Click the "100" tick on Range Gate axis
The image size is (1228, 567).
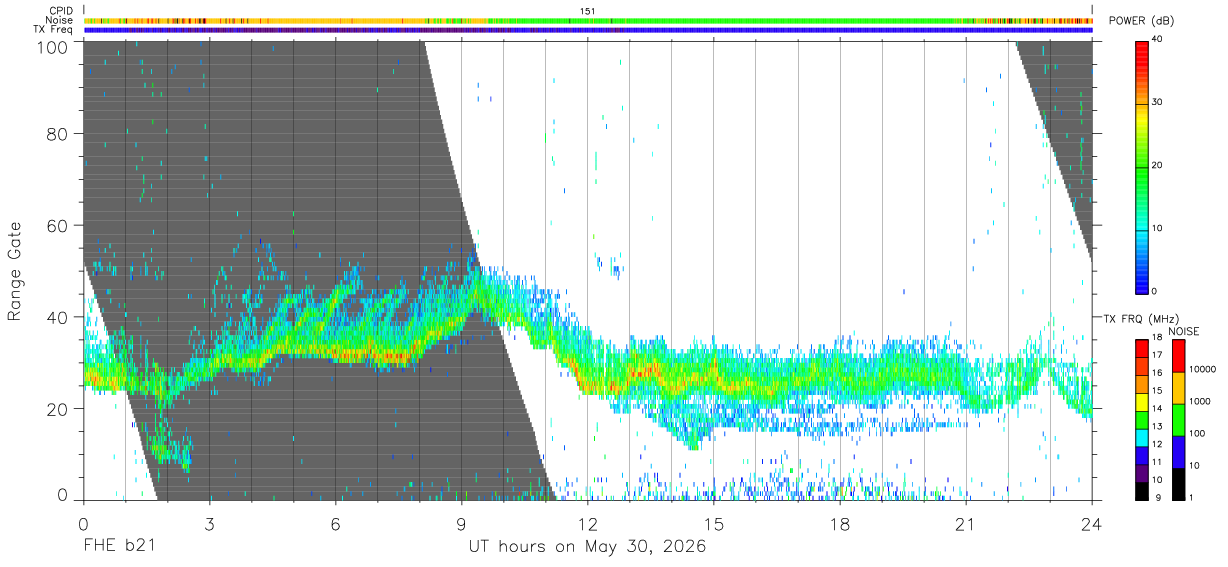(52, 46)
